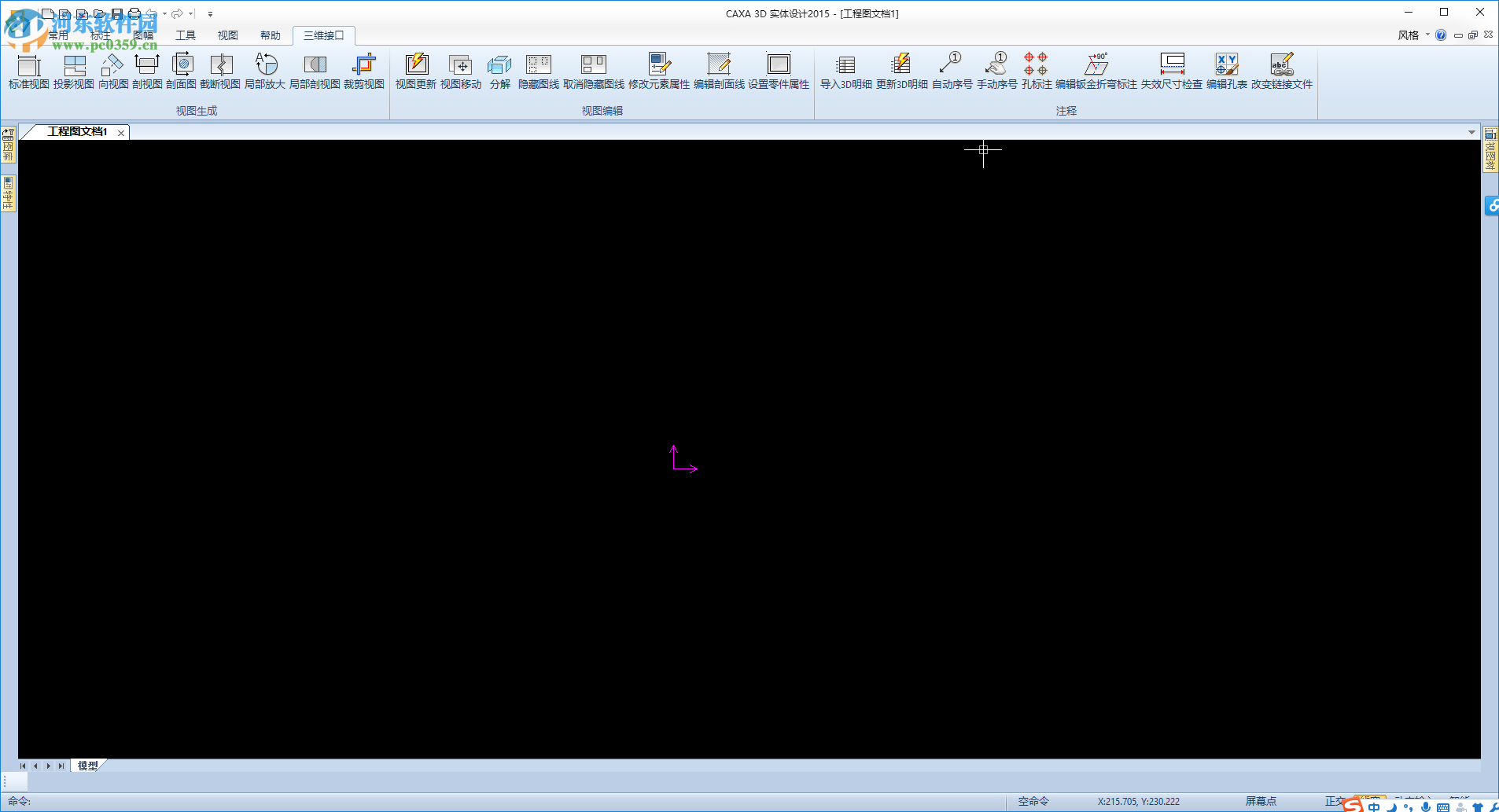Select the 投影视图 projection view tool
Image resolution: width=1499 pixels, height=812 pixels.
tap(74, 72)
